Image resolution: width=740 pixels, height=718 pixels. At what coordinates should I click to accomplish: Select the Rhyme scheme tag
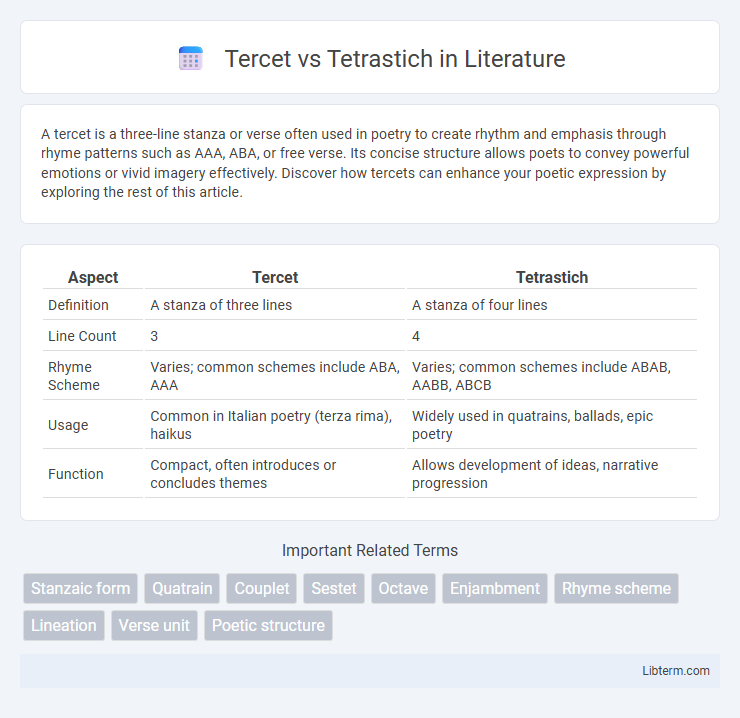point(616,588)
